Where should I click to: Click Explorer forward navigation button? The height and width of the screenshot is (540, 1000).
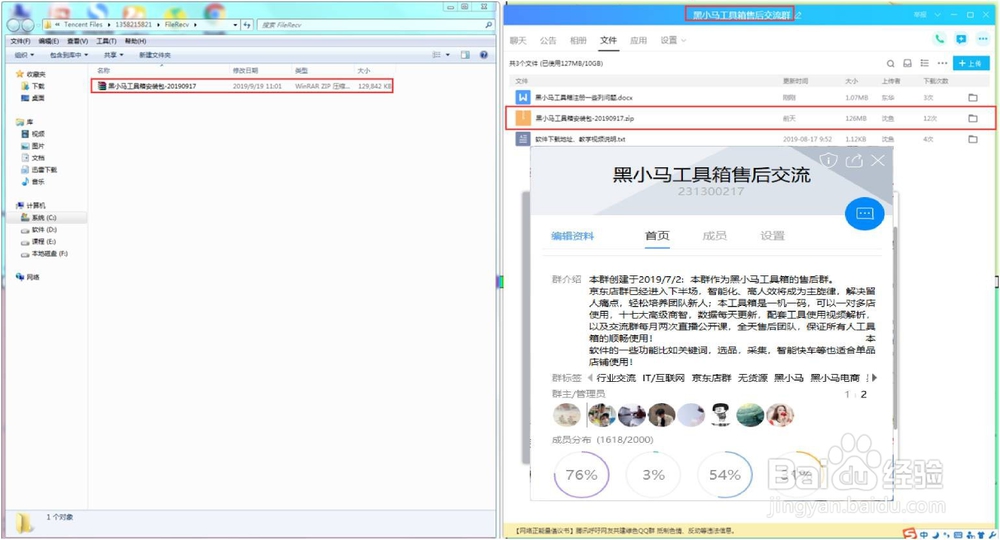coord(27,25)
